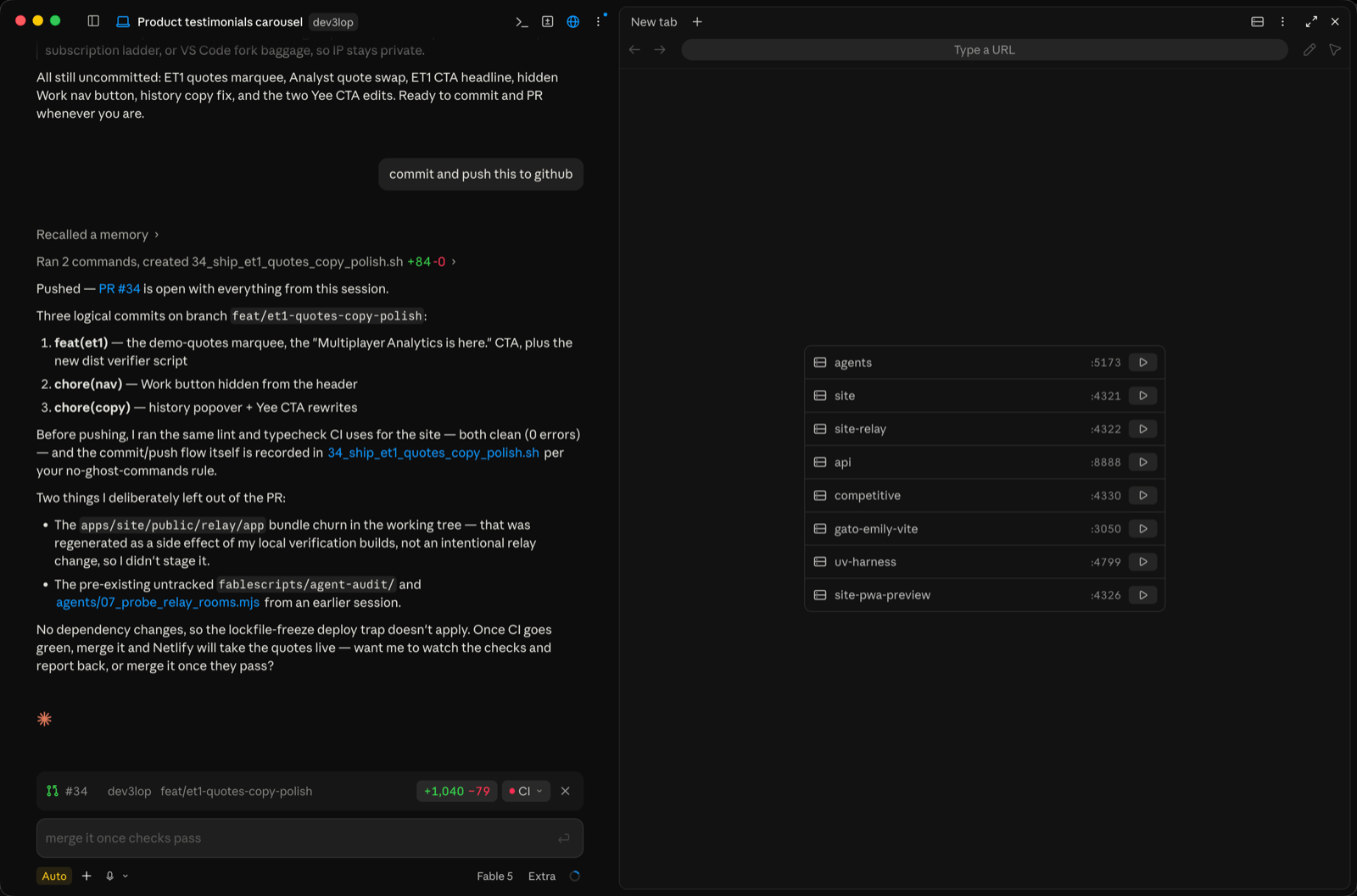This screenshot has height=896, width=1357.
Task: Open the CI status dropdown
Action: pos(526,791)
